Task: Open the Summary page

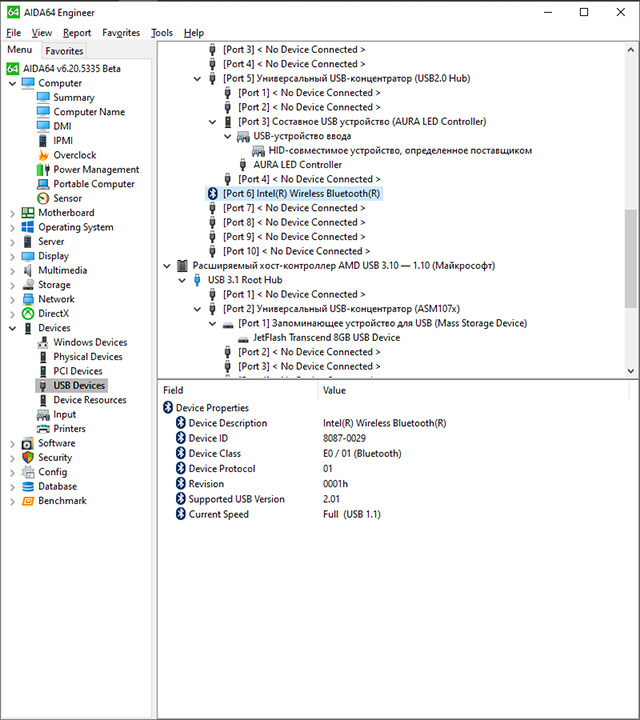Action: tap(74, 97)
